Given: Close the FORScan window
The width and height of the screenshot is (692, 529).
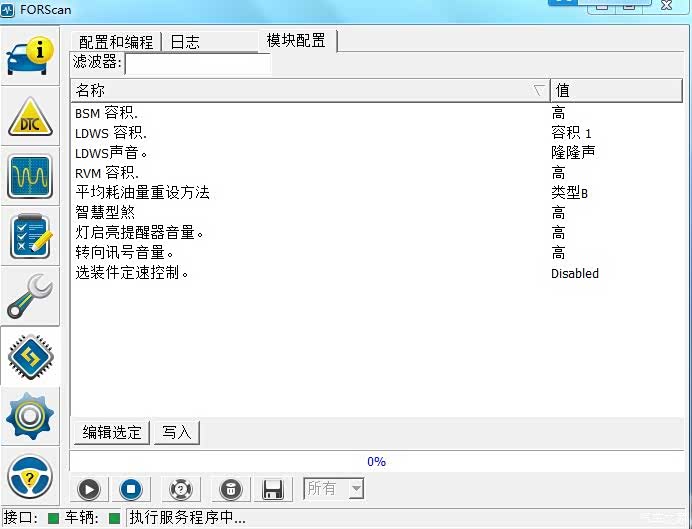Looking at the screenshot, I should 667,5.
